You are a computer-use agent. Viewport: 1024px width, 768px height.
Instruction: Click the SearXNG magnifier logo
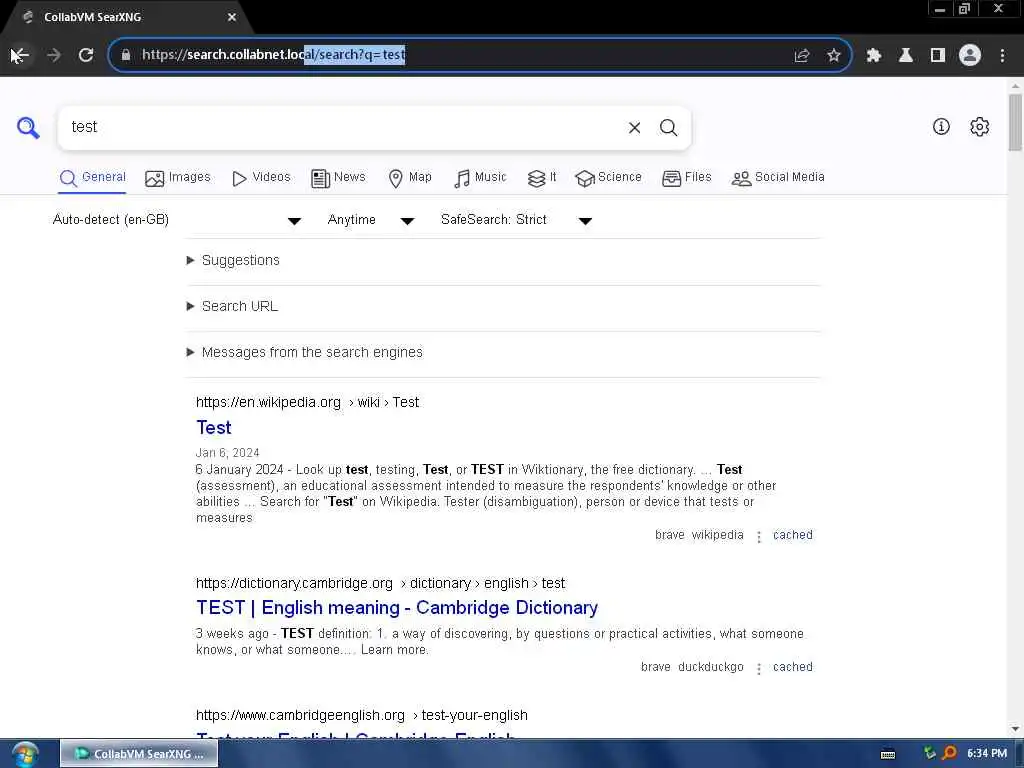click(28, 127)
